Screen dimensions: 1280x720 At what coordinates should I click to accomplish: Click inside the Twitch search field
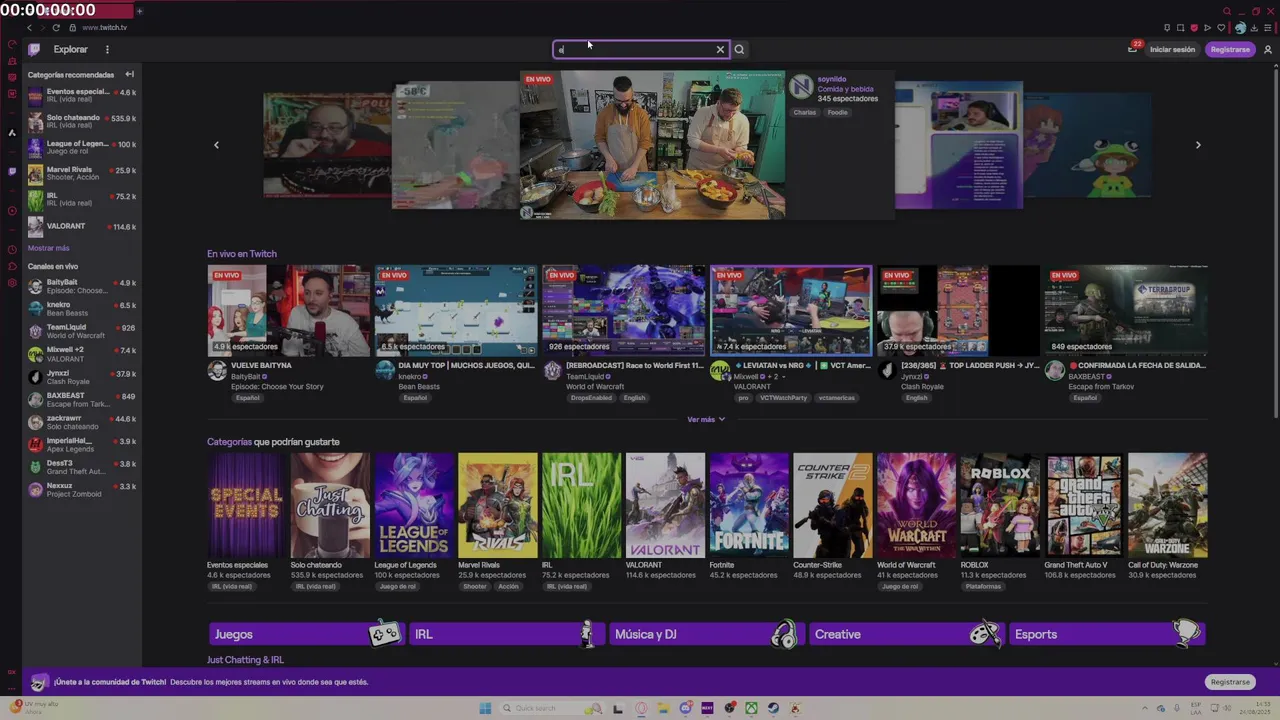pos(634,49)
